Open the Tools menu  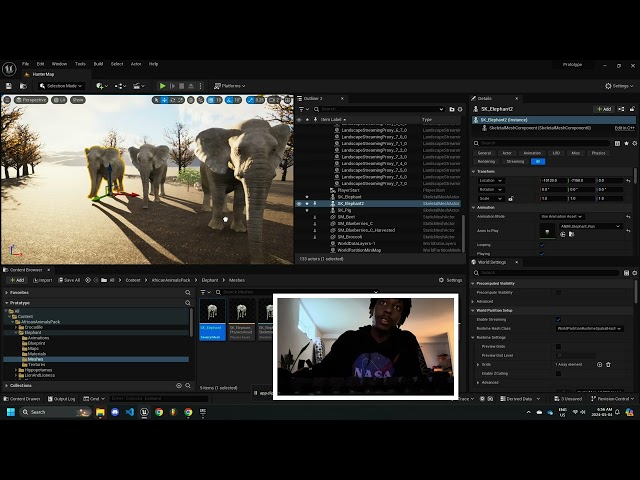80,64
